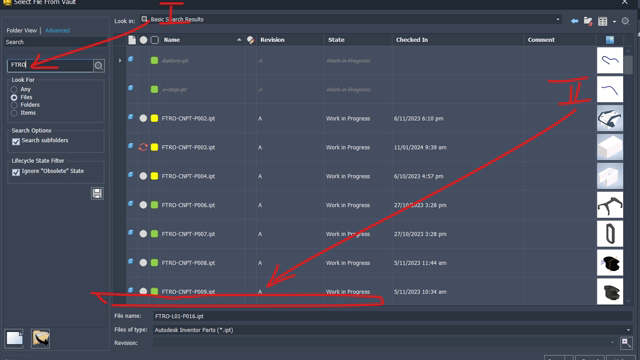Click the crossed-out Battery.ipt file name

pos(175,60)
